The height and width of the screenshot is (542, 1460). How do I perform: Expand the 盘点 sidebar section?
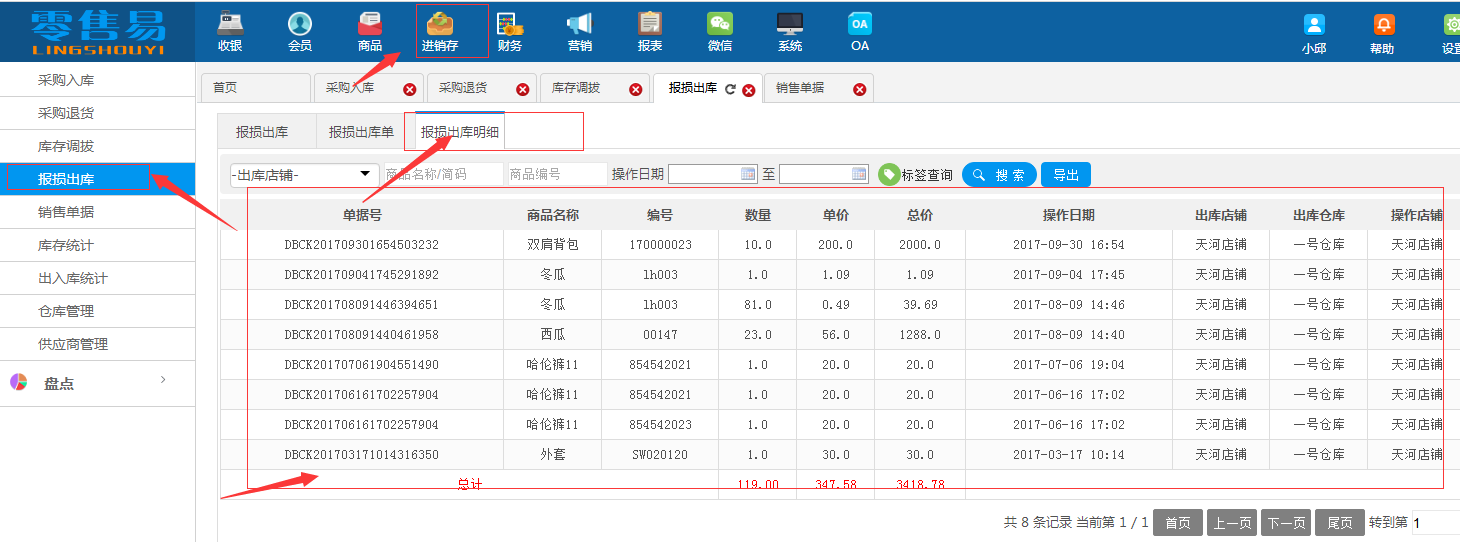coord(97,383)
